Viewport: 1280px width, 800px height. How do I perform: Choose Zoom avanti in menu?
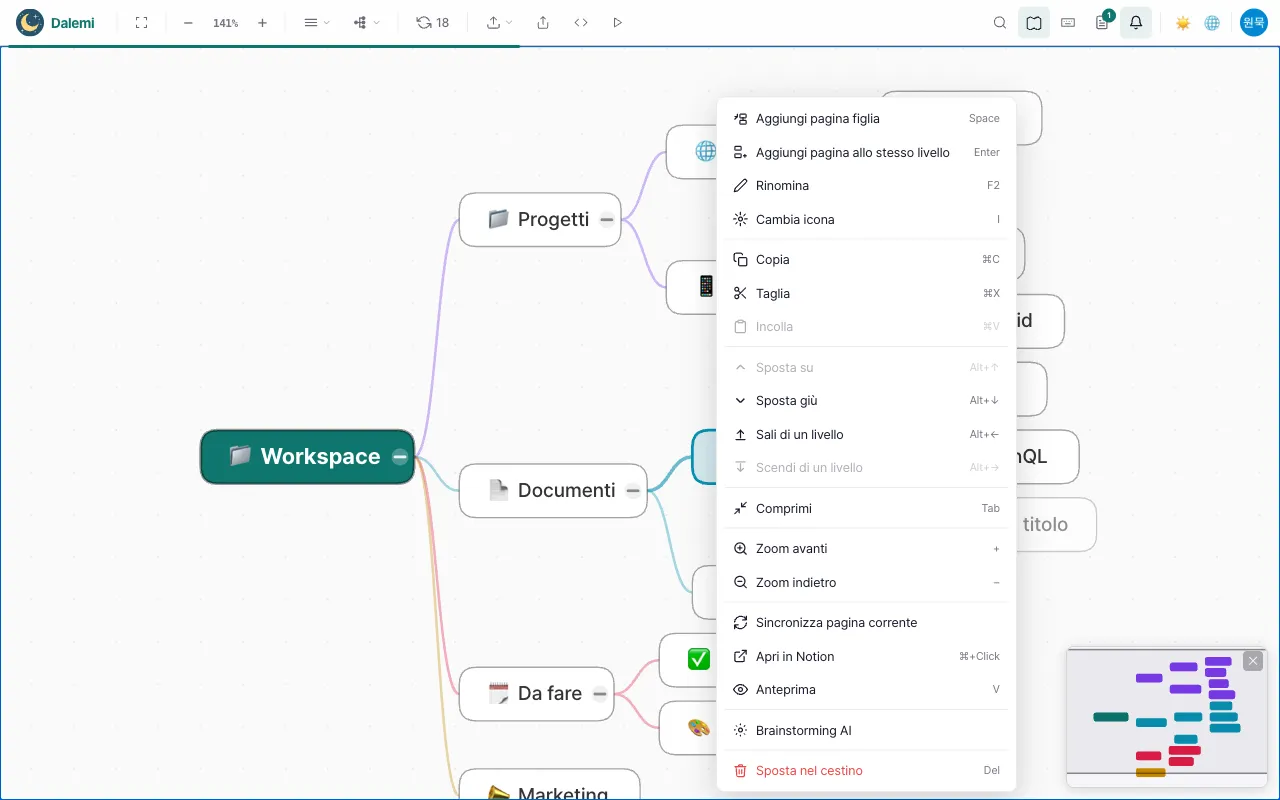866,548
